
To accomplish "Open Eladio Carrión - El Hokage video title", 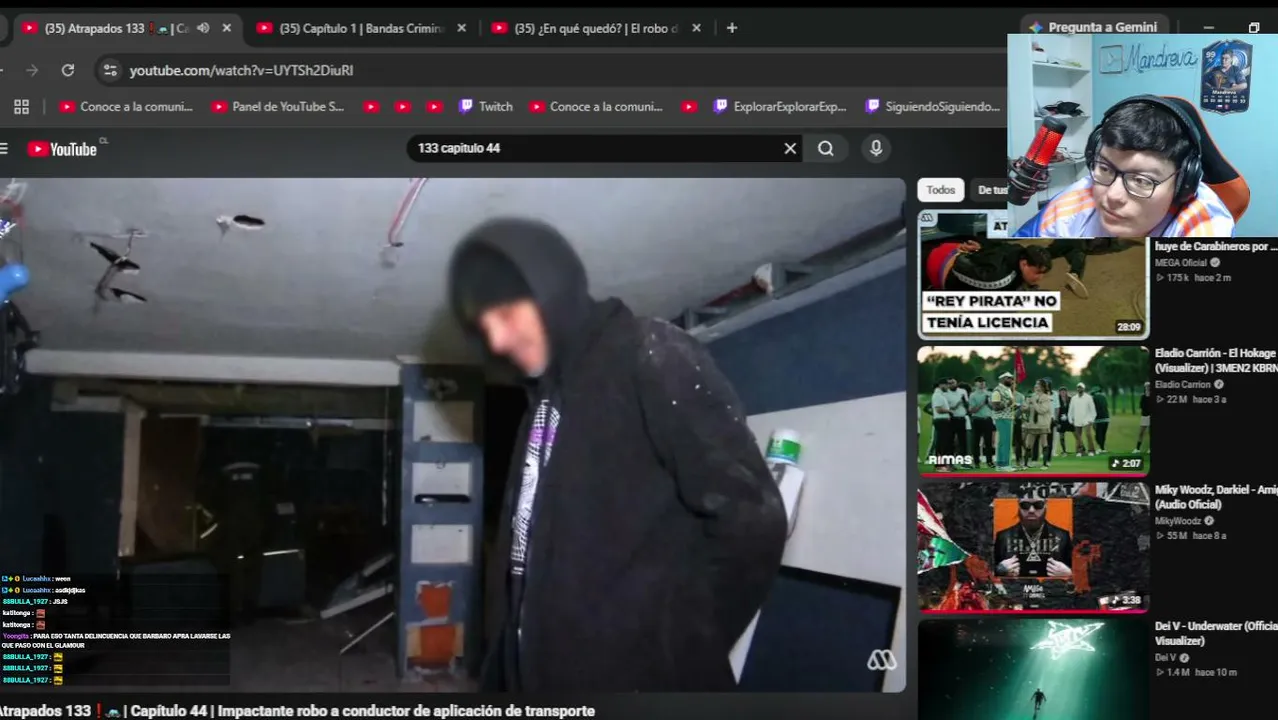I will click(x=1215, y=360).
